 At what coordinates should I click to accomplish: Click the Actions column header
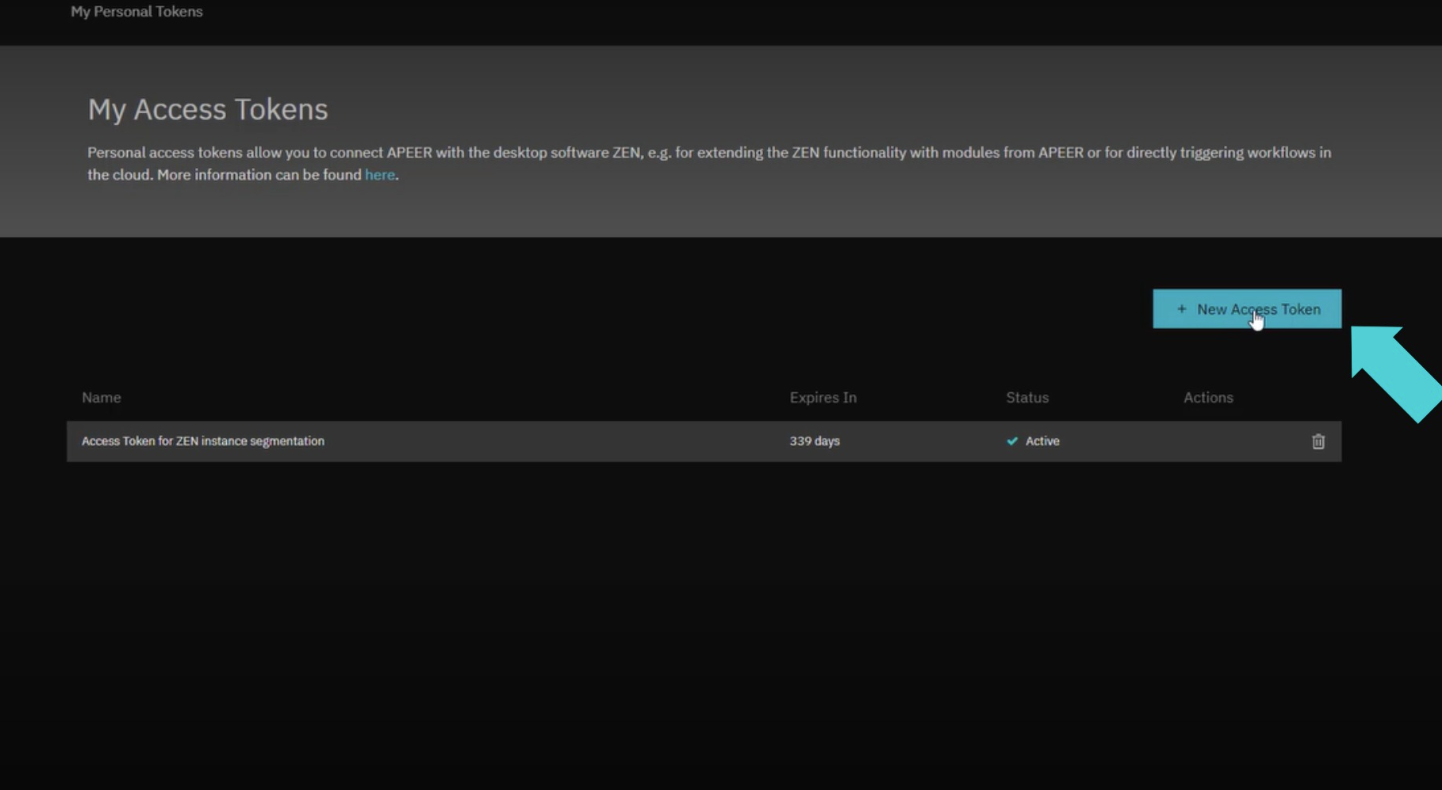(1208, 397)
